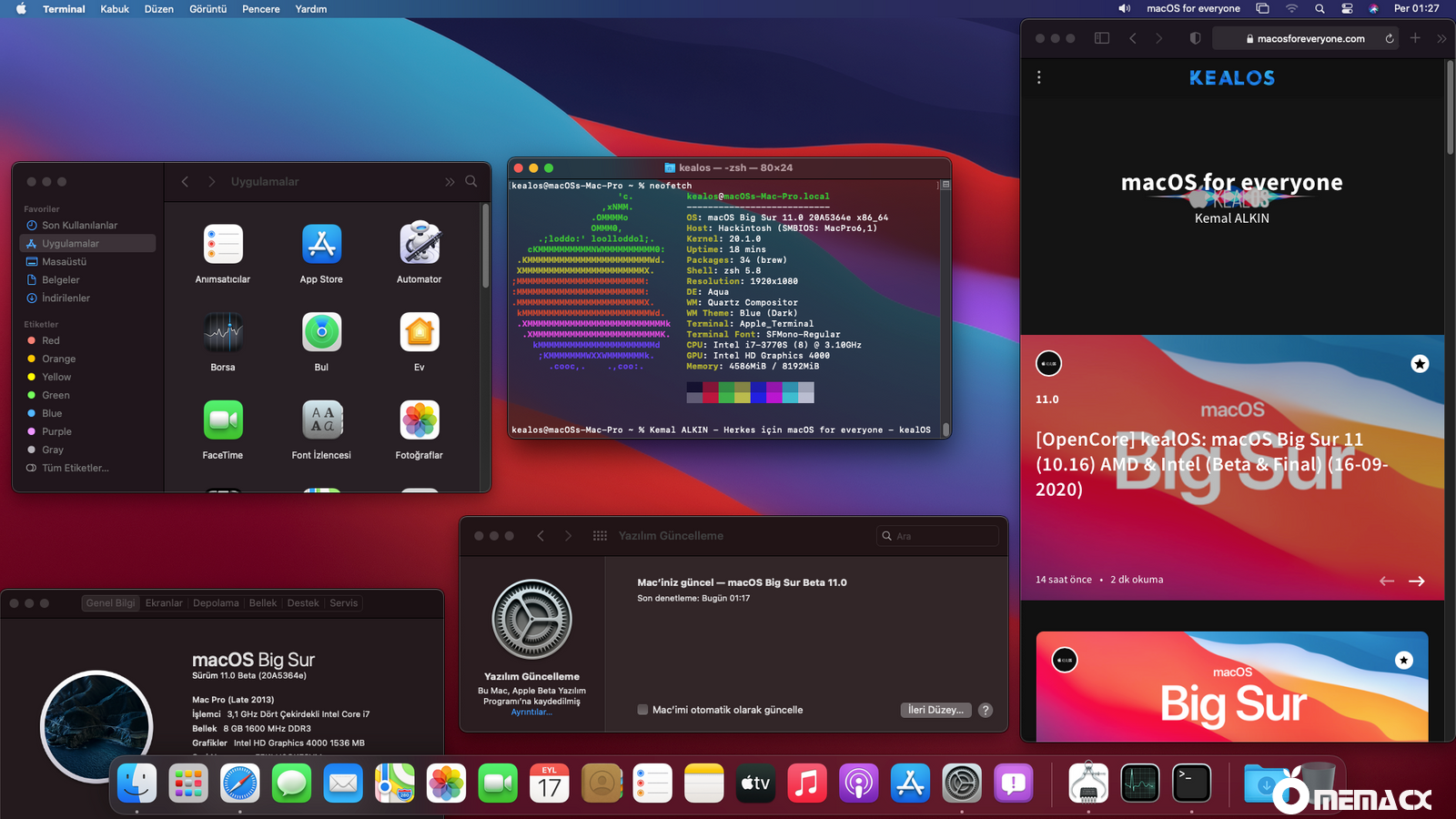Toggle the star on the OpenCore article

click(1420, 364)
